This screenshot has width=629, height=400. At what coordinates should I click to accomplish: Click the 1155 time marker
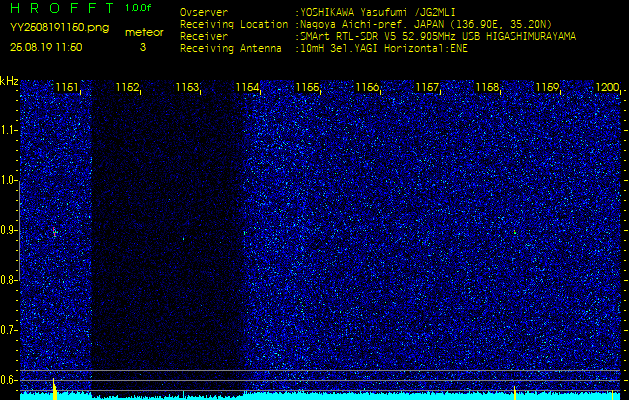[x=308, y=87]
